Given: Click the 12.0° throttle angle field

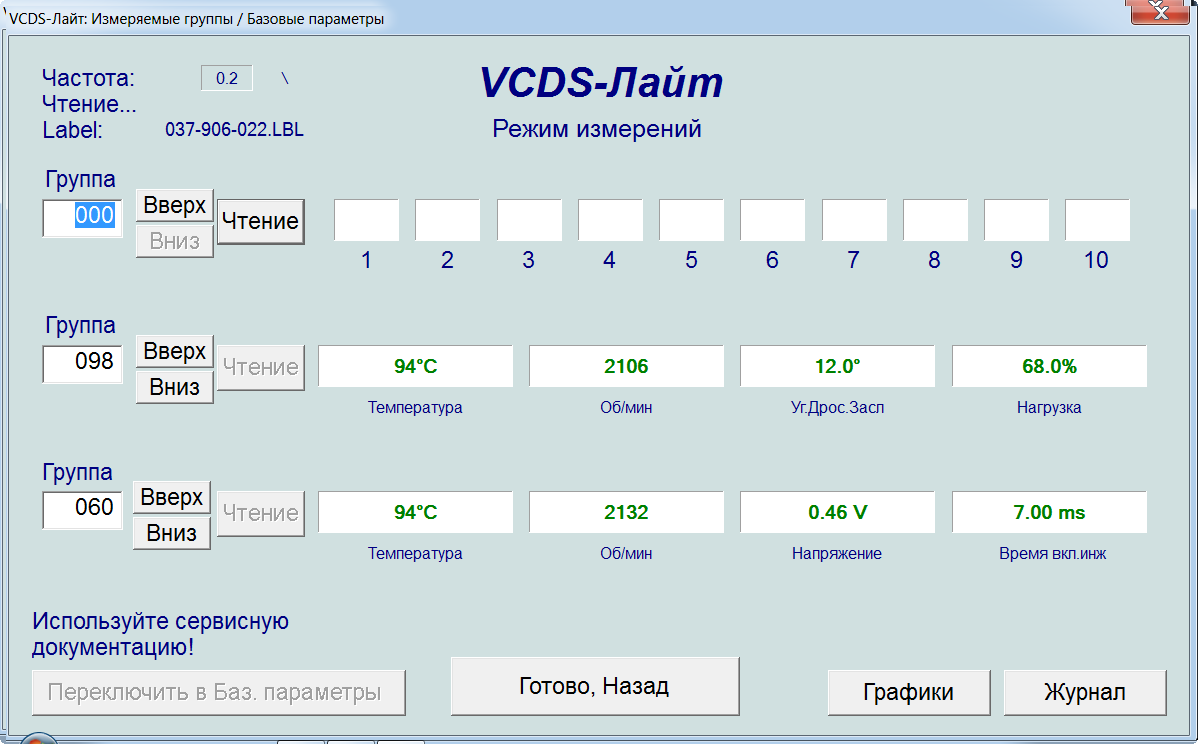Looking at the screenshot, I should 837,367.
